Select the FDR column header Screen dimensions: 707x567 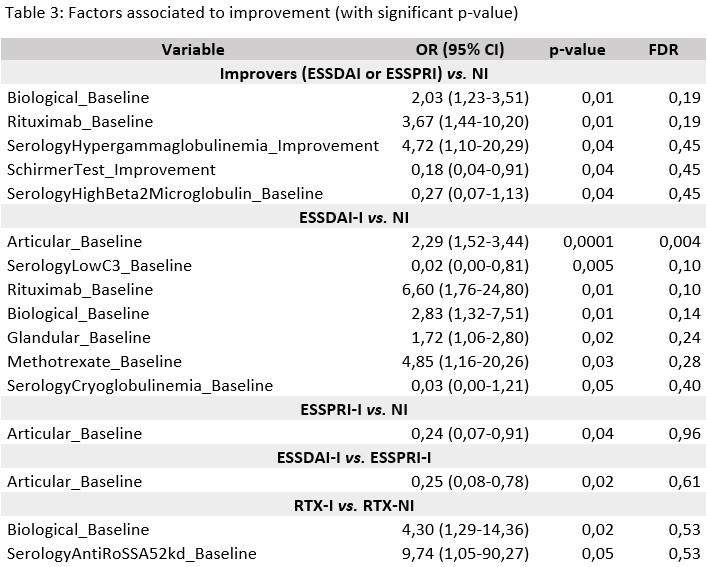coord(665,49)
